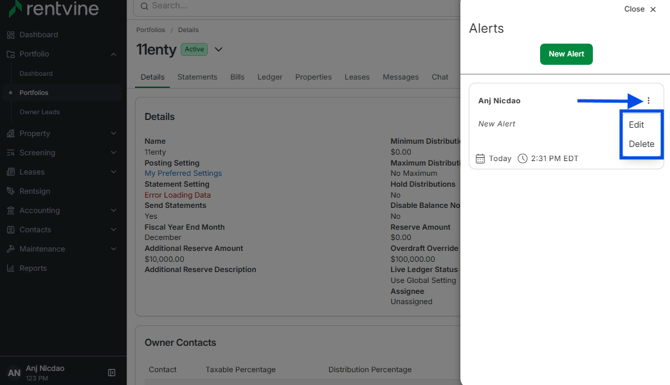Switch to the Details tab

coord(152,77)
